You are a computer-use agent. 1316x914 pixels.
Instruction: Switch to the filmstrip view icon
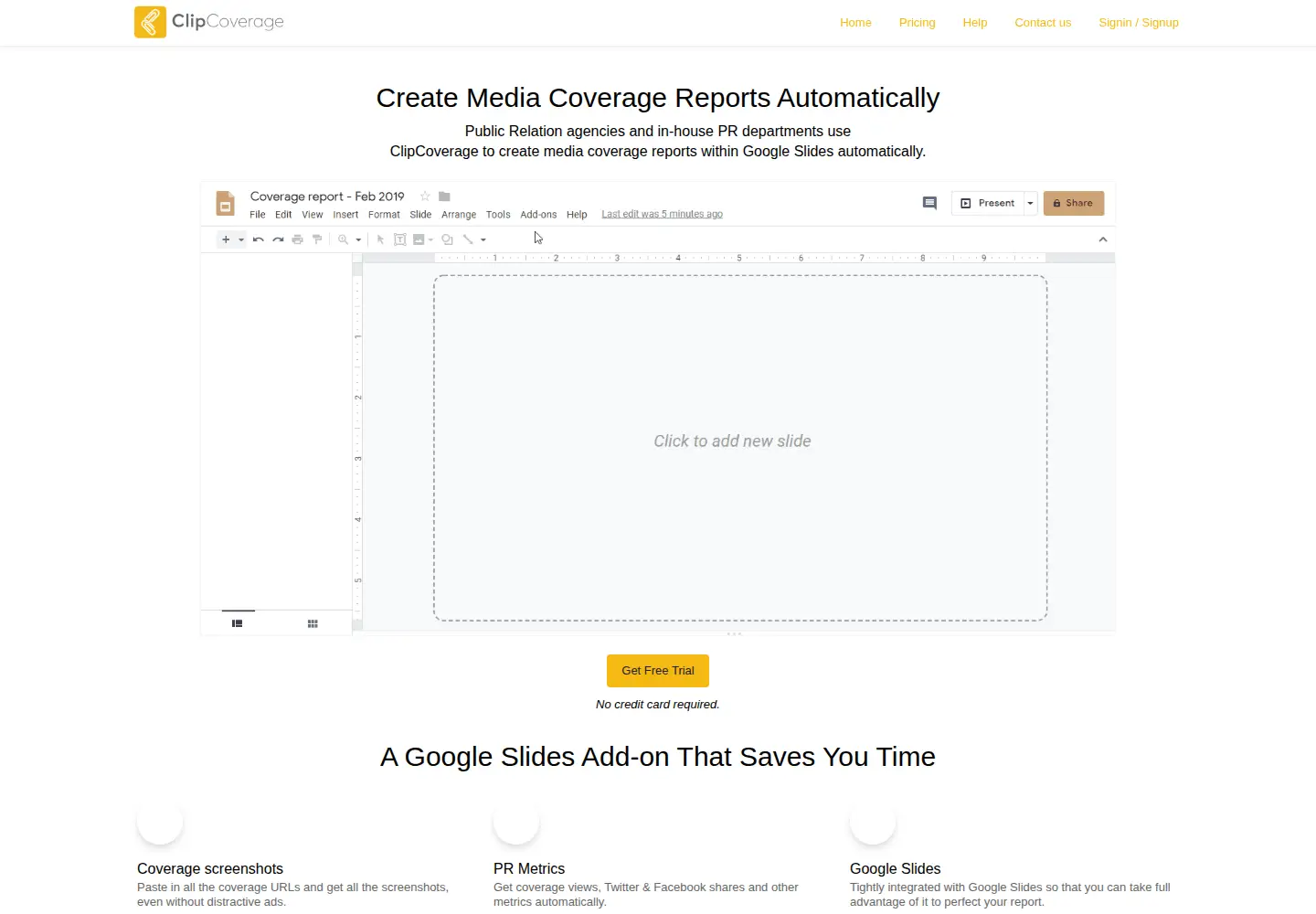point(238,623)
